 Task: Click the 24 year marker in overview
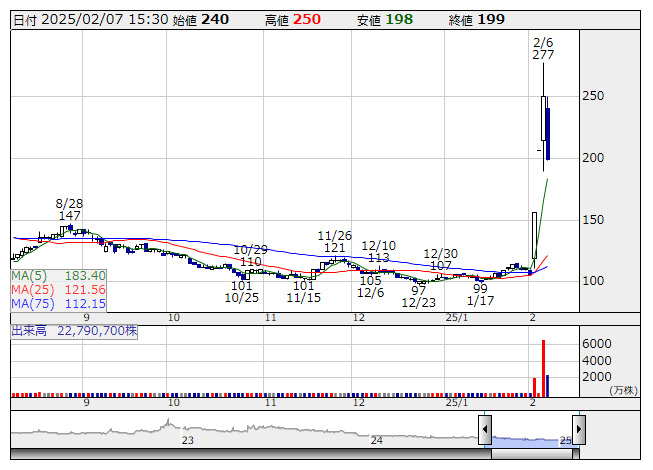click(x=376, y=440)
